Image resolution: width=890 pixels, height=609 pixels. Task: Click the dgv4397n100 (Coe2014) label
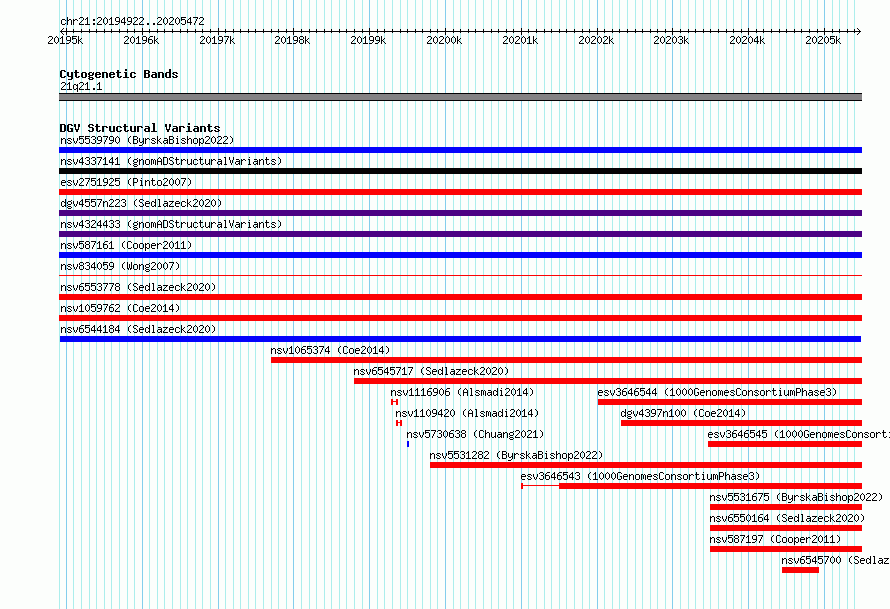click(x=683, y=413)
